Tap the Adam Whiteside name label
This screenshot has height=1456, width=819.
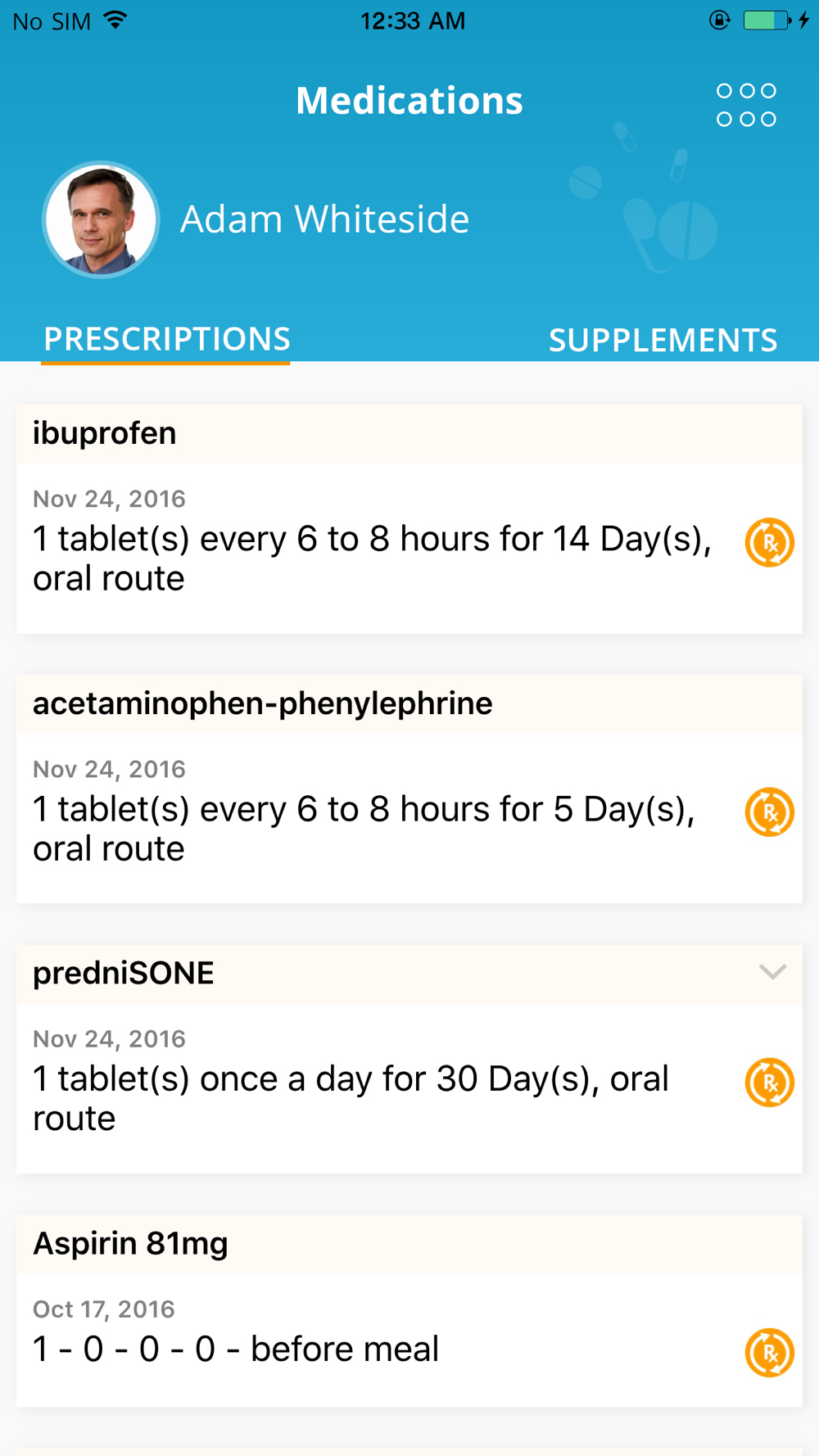coord(324,219)
